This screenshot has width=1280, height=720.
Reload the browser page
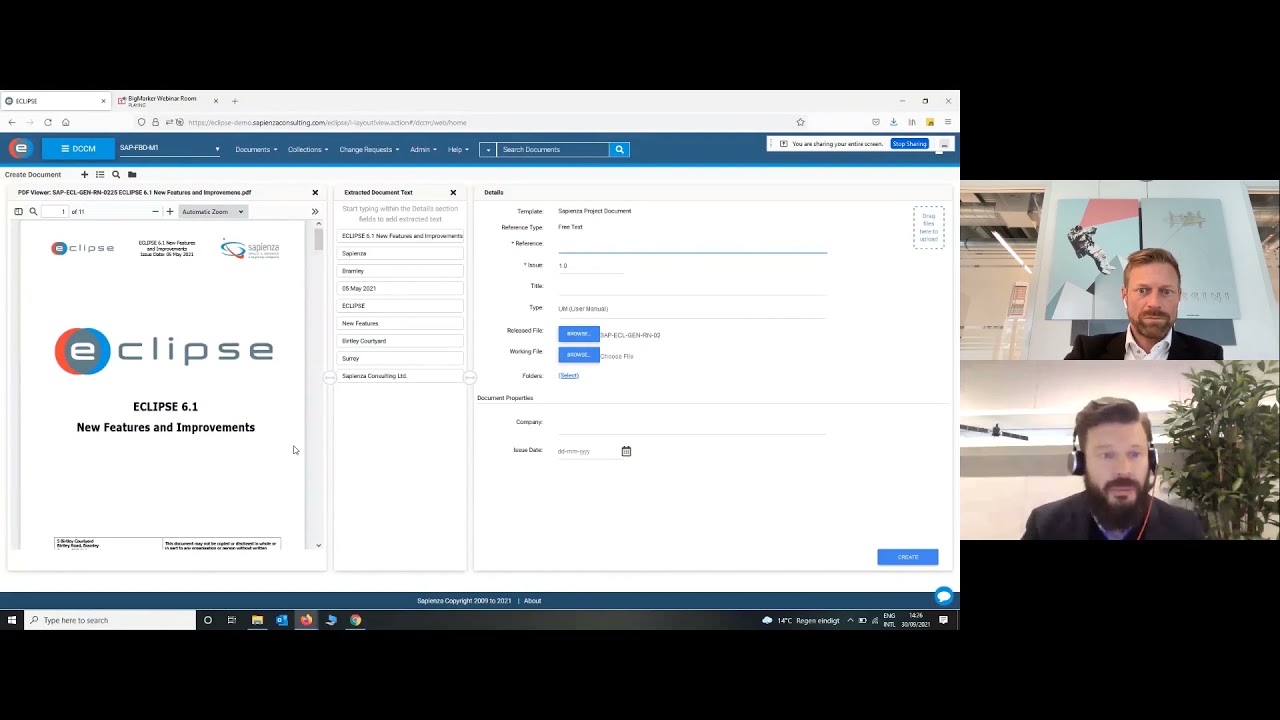tap(47, 122)
